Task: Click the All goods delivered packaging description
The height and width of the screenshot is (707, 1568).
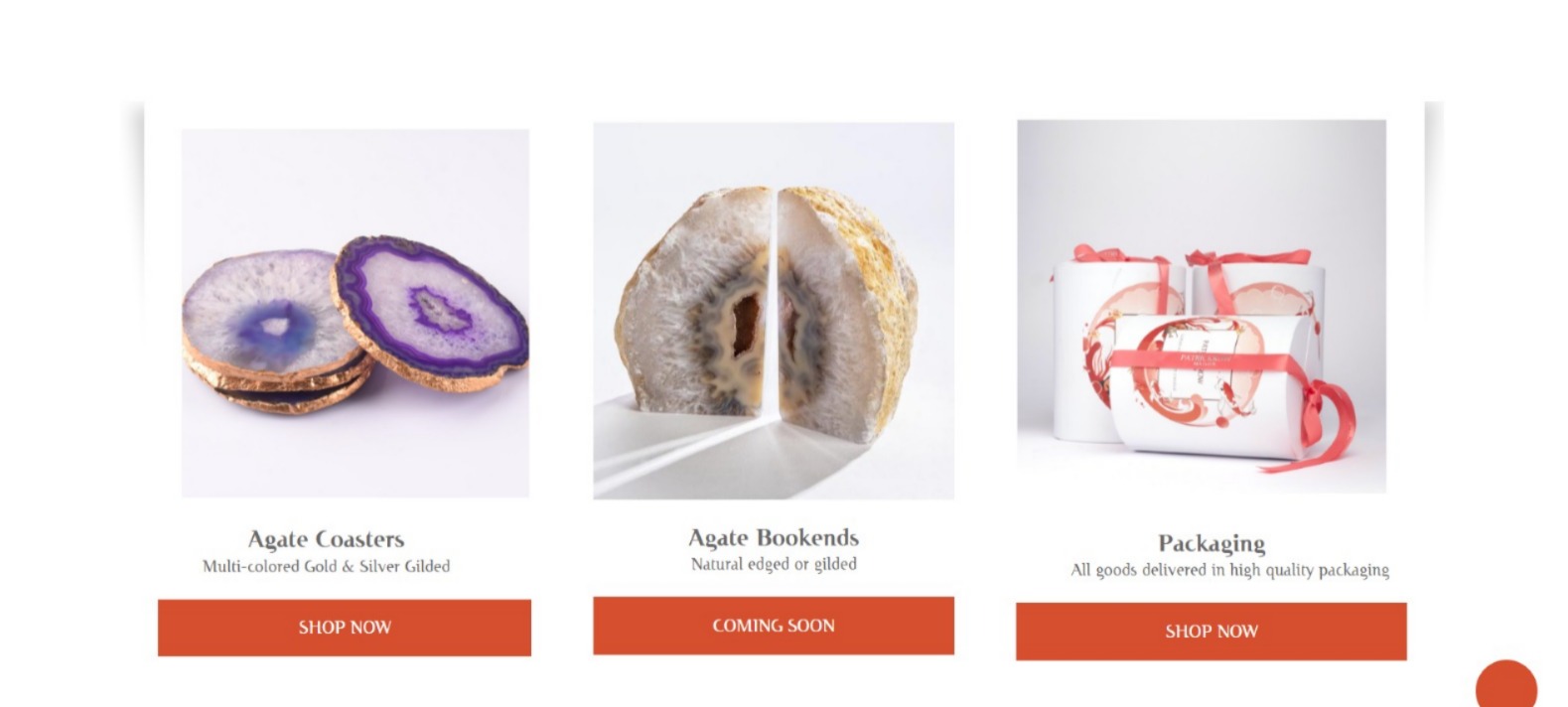Action: (x=1229, y=570)
